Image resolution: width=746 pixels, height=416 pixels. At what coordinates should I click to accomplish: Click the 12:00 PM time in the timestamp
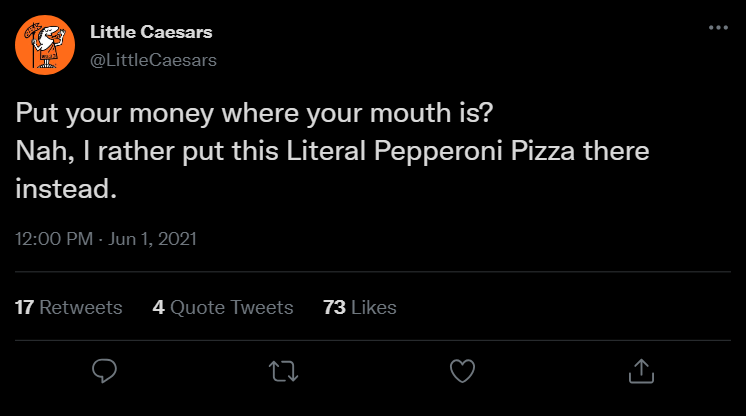[52, 239]
